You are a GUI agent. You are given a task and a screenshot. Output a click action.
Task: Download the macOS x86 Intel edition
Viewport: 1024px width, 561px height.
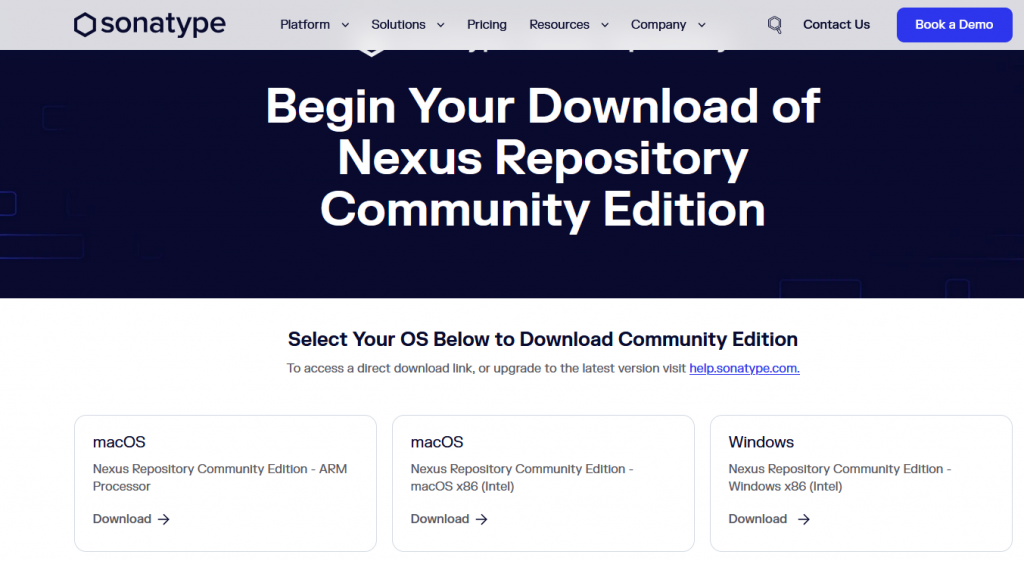pyautogui.click(x=449, y=519)
